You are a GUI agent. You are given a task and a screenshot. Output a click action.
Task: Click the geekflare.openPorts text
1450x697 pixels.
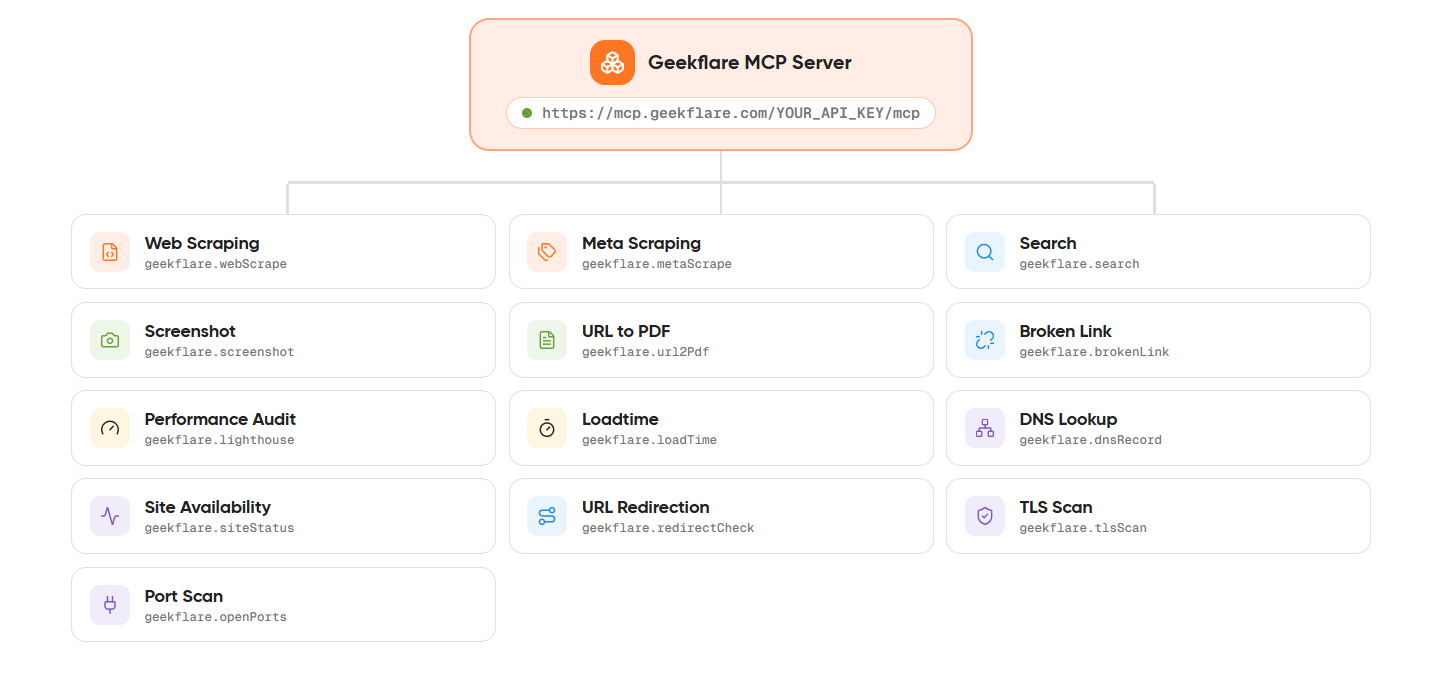click(x=216, y=617)
